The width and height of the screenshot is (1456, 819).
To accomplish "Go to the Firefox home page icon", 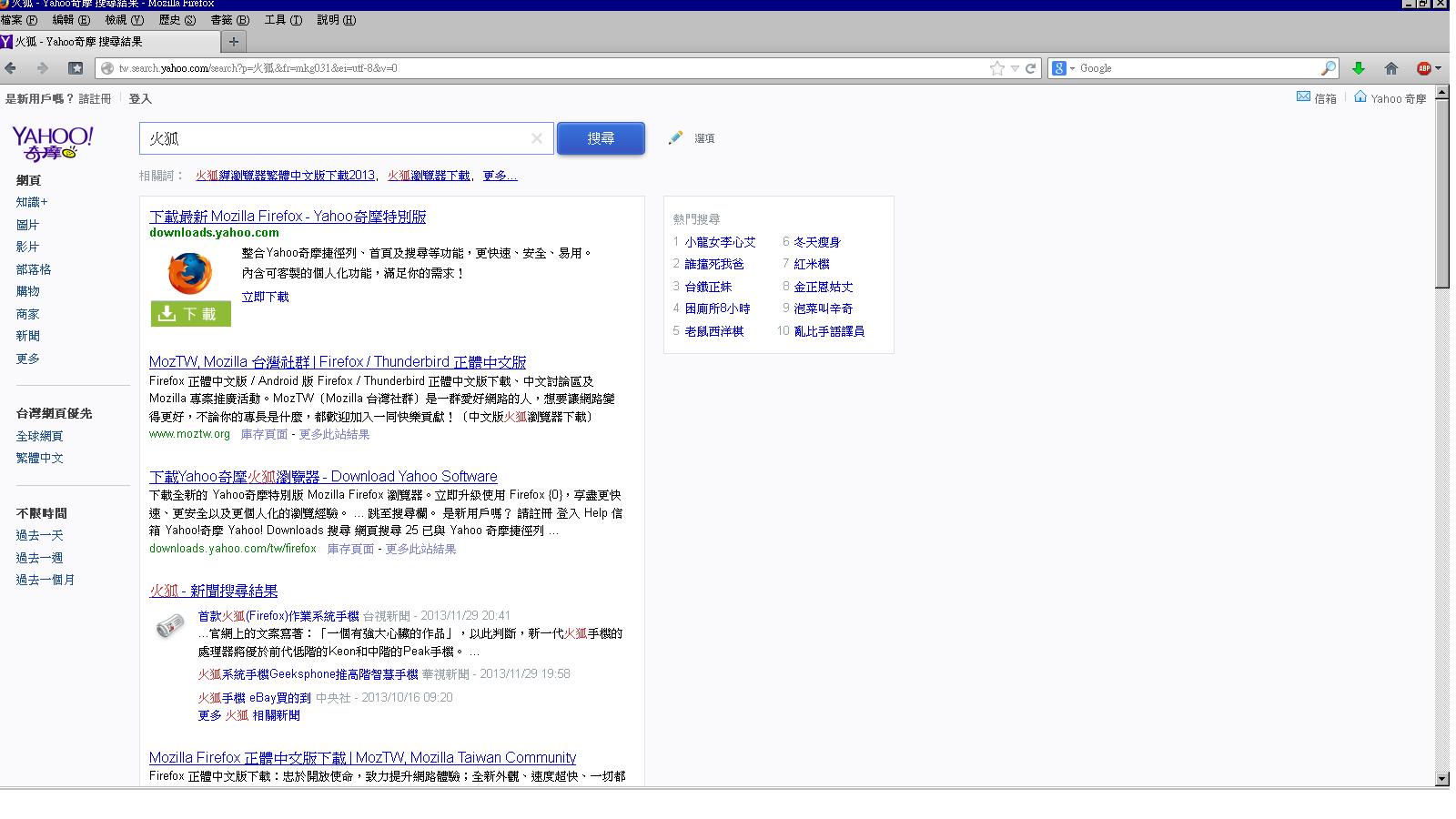I will 1390,68.
